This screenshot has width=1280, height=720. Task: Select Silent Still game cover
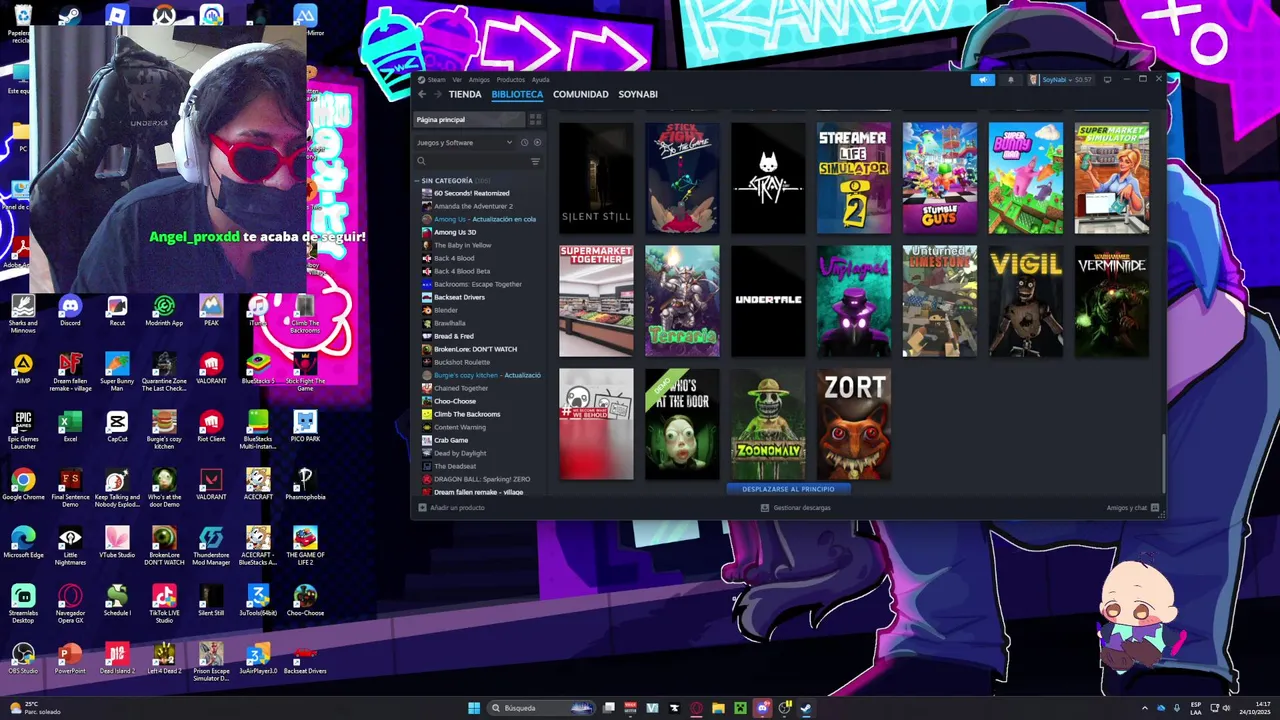[x=596, y=178]
